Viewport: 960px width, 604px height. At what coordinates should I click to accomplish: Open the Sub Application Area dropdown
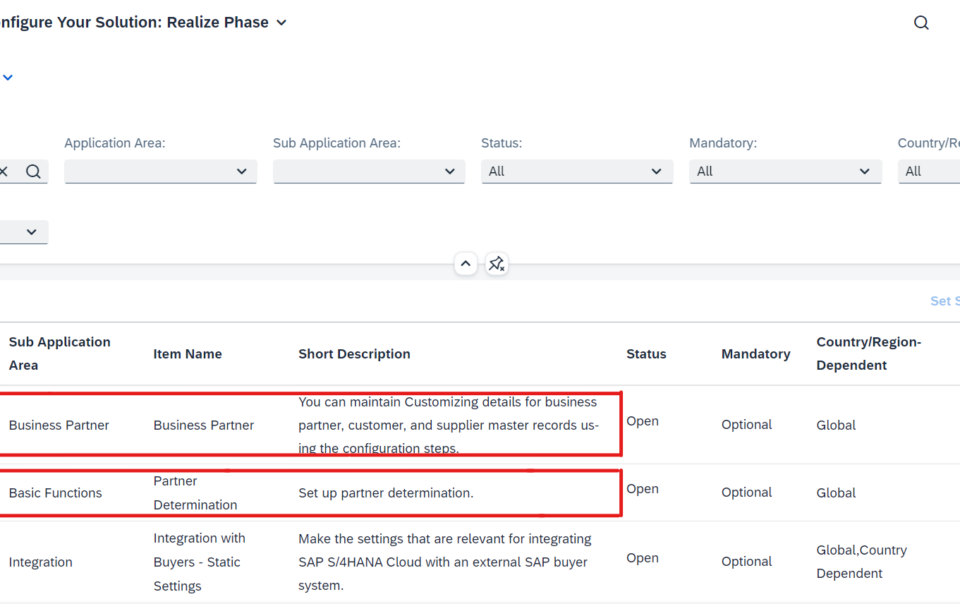pyautogui.click(x=369, y=171)
